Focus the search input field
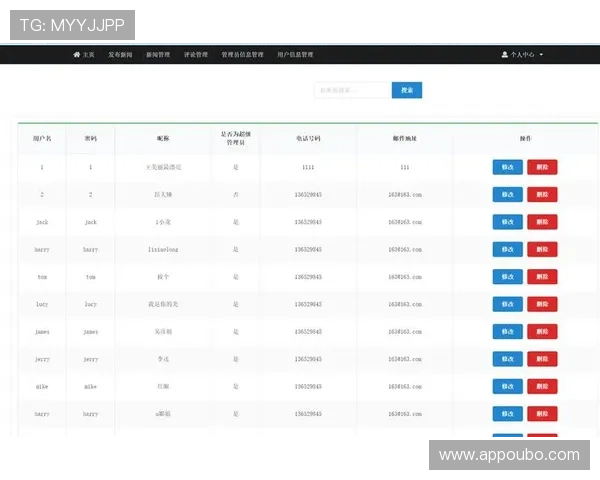 (x=353, y=90)
